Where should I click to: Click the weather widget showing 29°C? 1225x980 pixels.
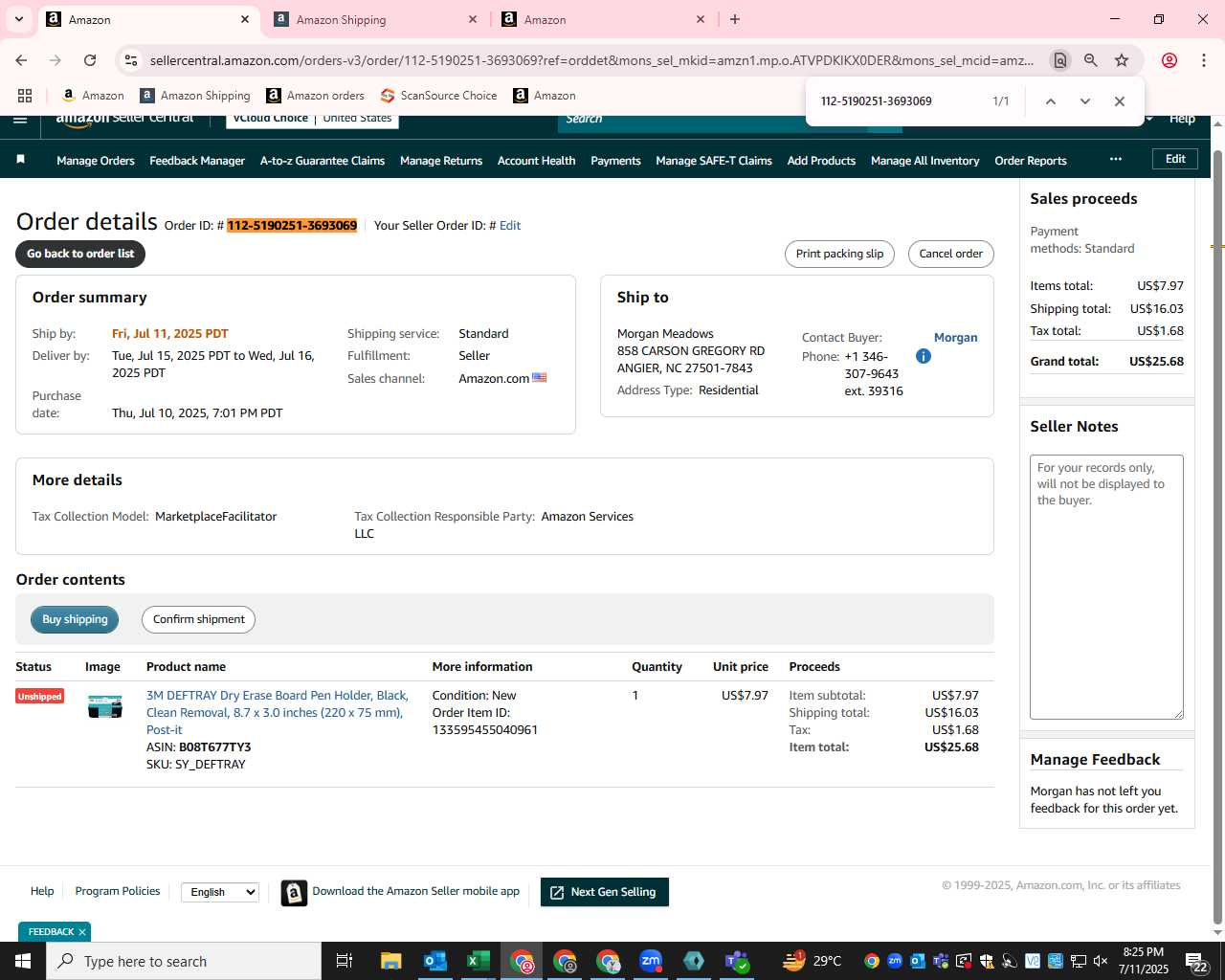click(812, 961)
